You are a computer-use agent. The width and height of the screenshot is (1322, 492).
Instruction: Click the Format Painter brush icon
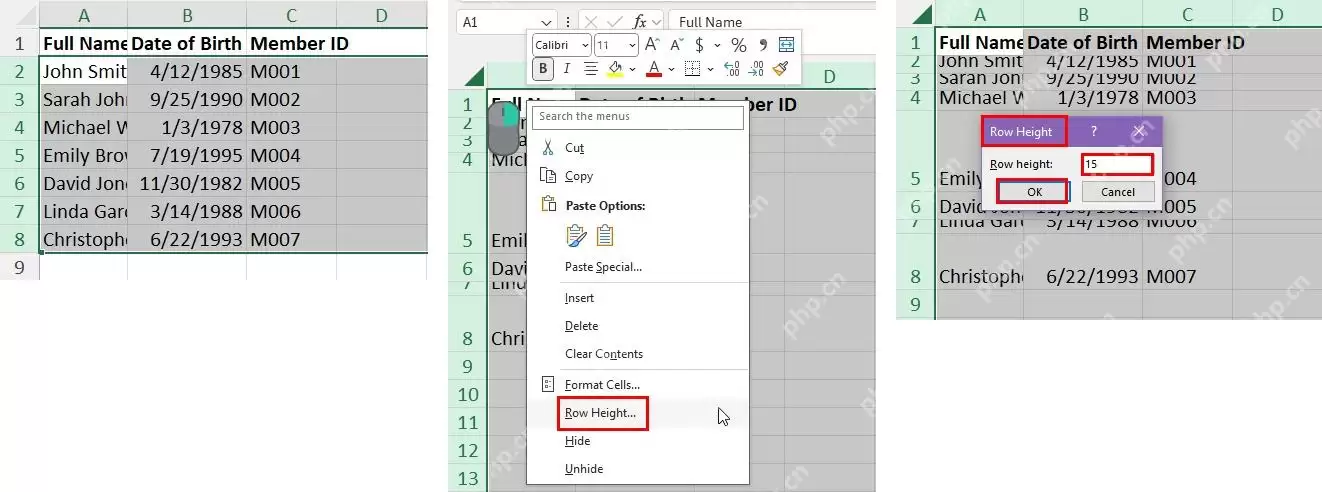(781, 69)
